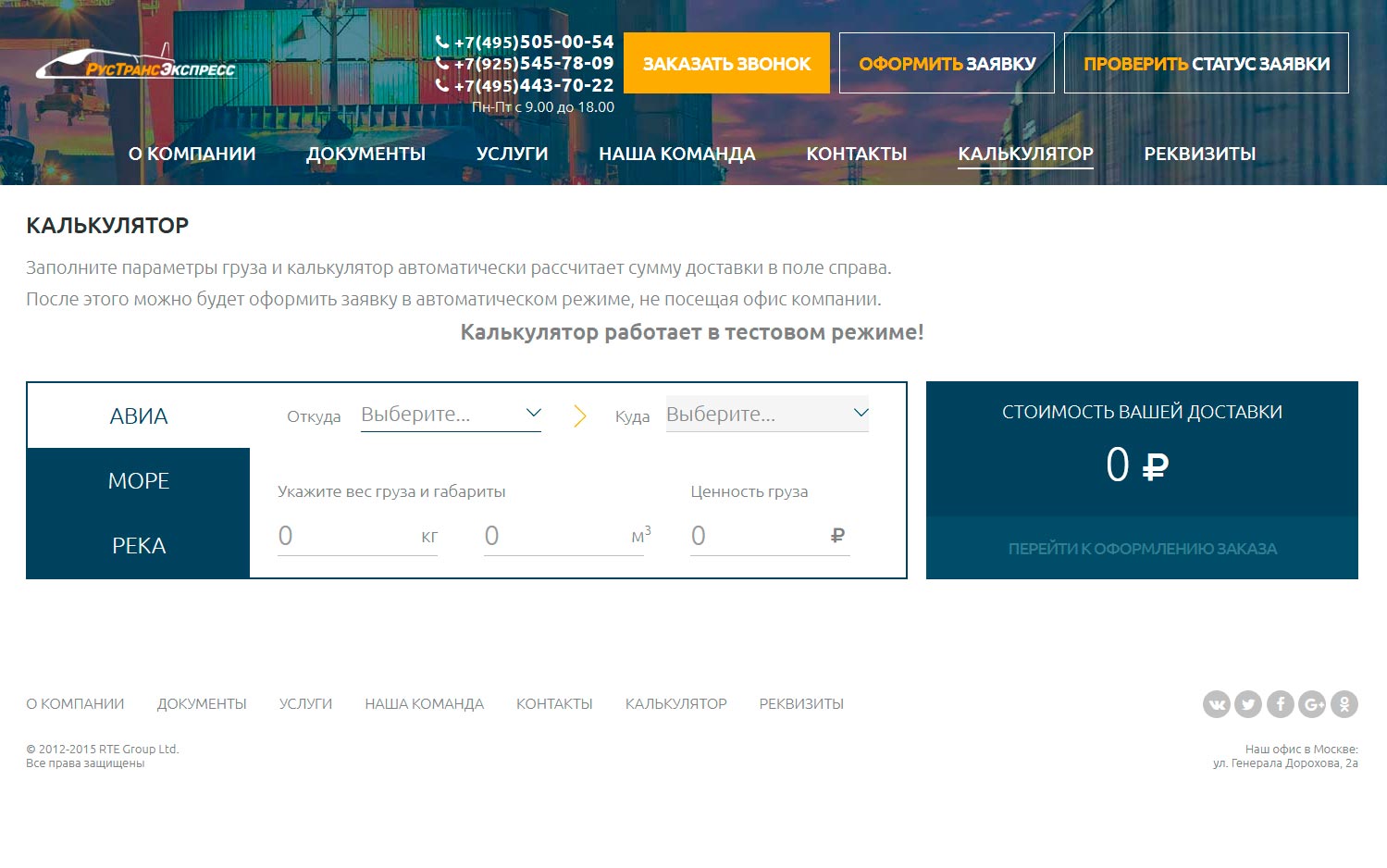1387x868 pixels.
Task: Open КОНТАКТЫ in top menu
Action: click(x=857, y=154)
